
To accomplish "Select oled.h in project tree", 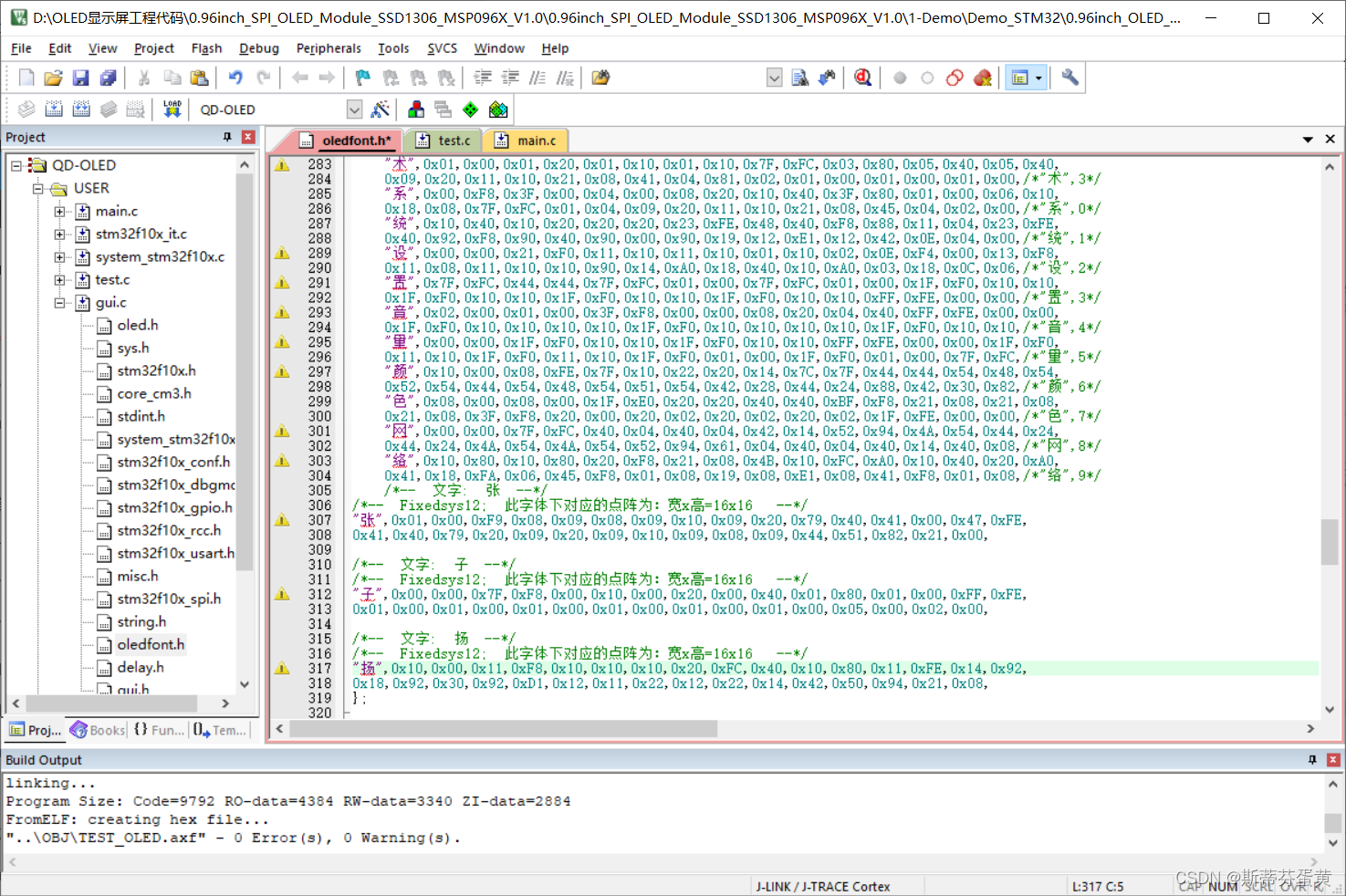I will 138,325.
